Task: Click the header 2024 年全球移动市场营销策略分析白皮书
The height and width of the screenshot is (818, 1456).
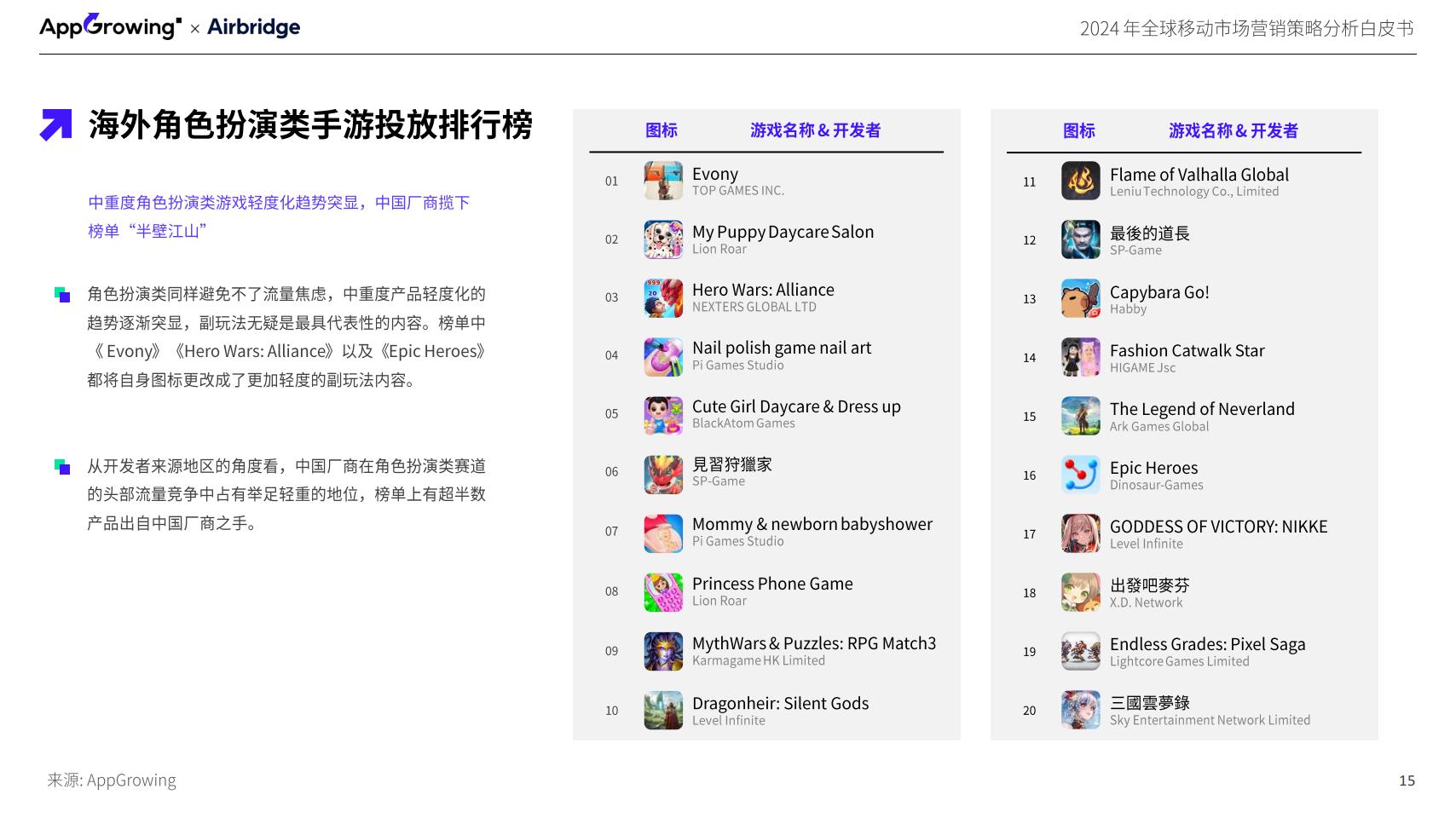Action: click(1246, 28)
